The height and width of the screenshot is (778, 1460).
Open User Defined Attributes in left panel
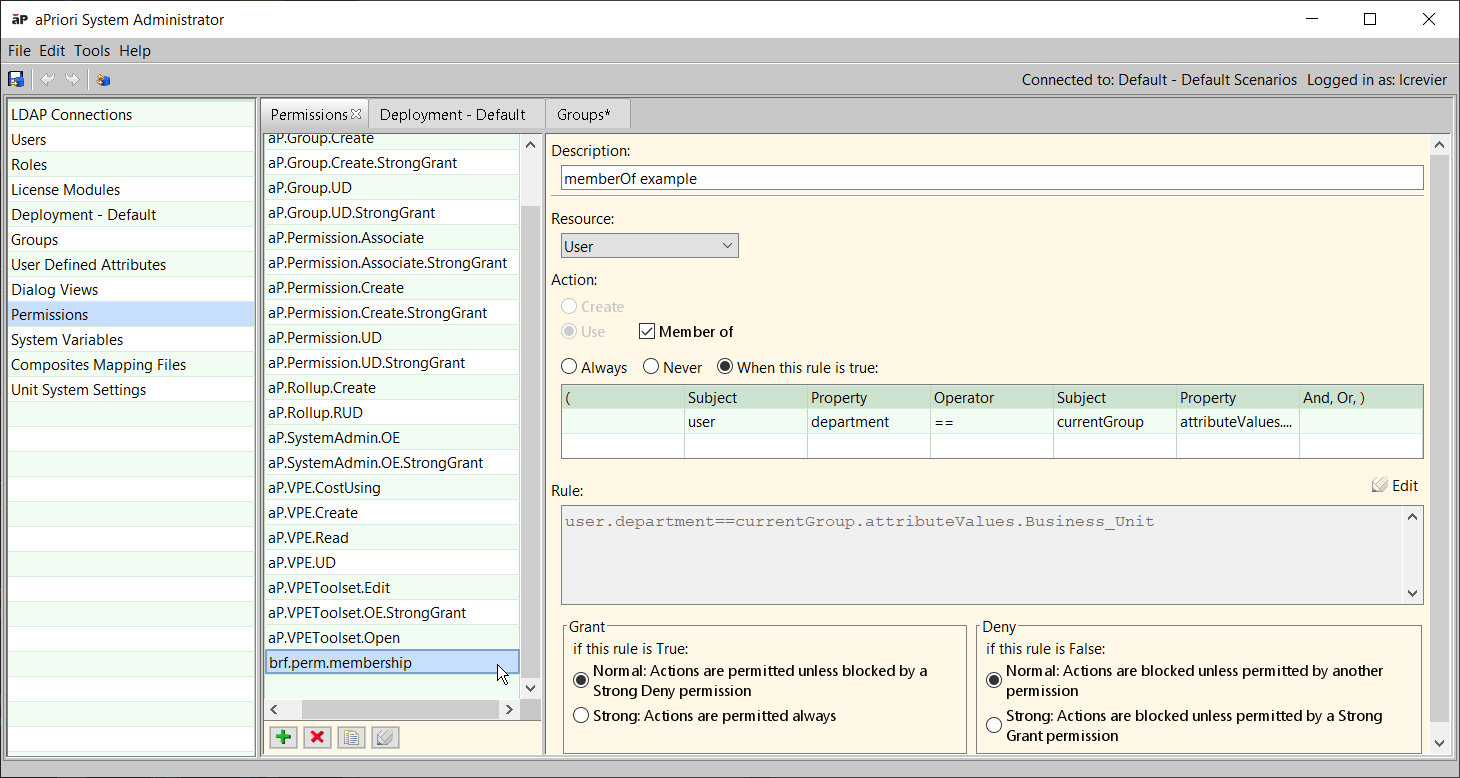click(x=89, y=265)
